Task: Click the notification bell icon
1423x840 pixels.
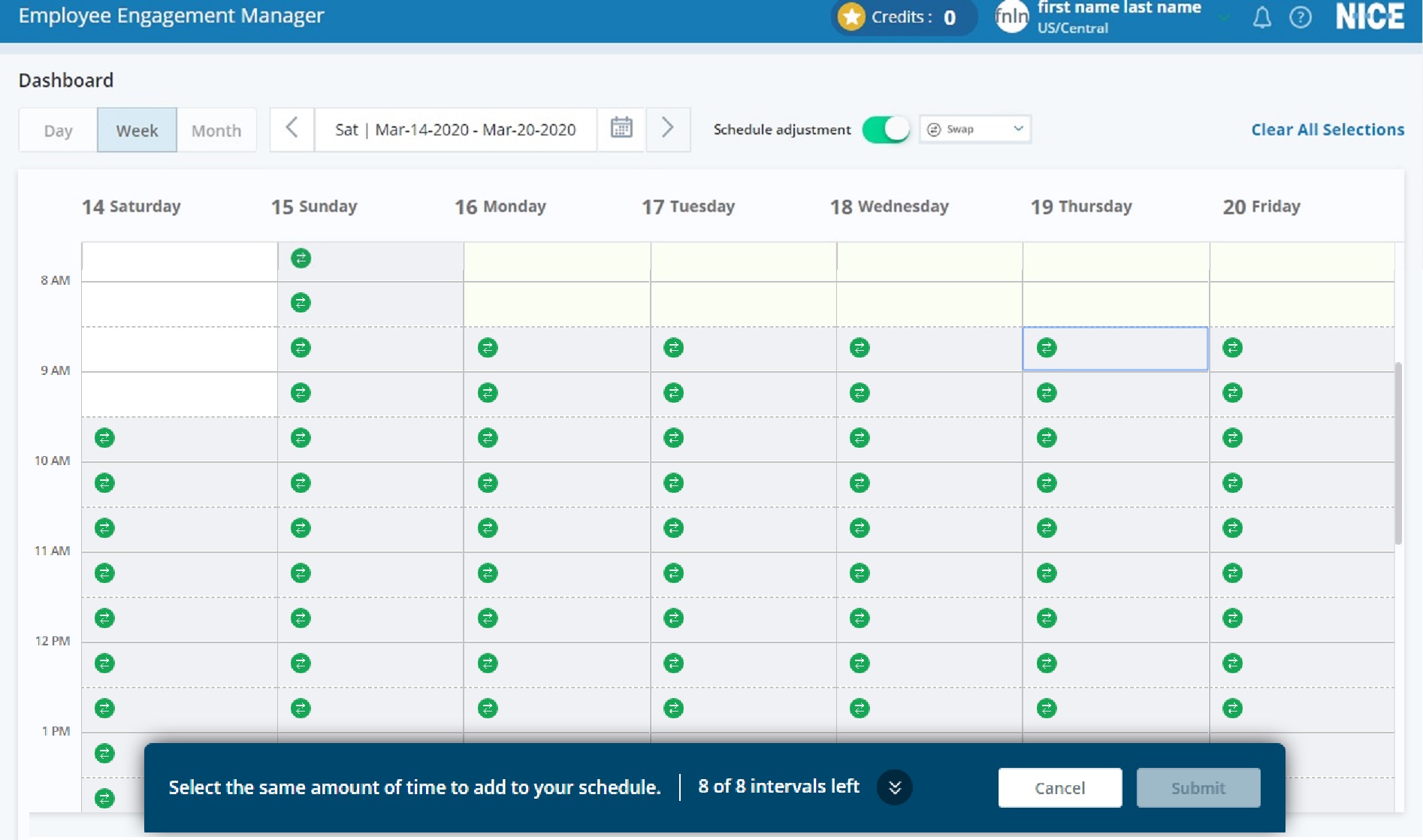Action: pyautogui.click(x=1262, y=17)
